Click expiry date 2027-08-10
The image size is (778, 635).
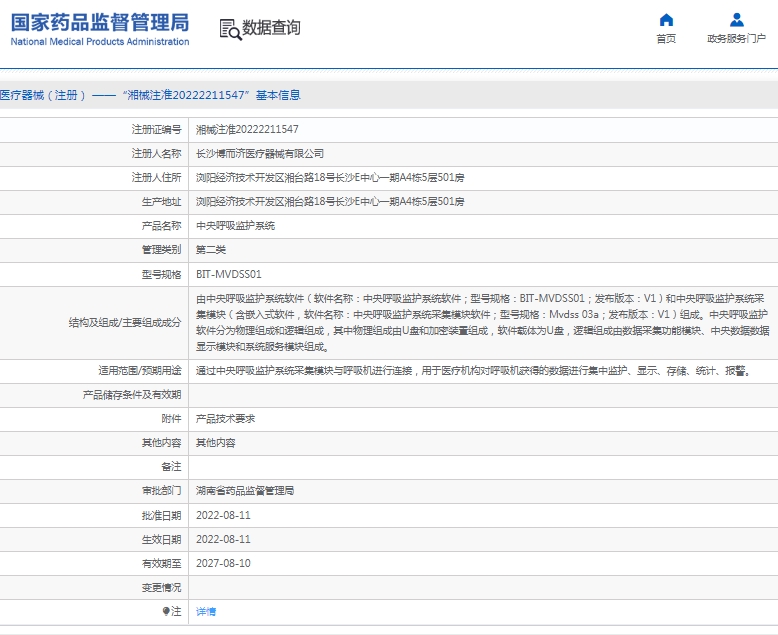tap(223, 564)
